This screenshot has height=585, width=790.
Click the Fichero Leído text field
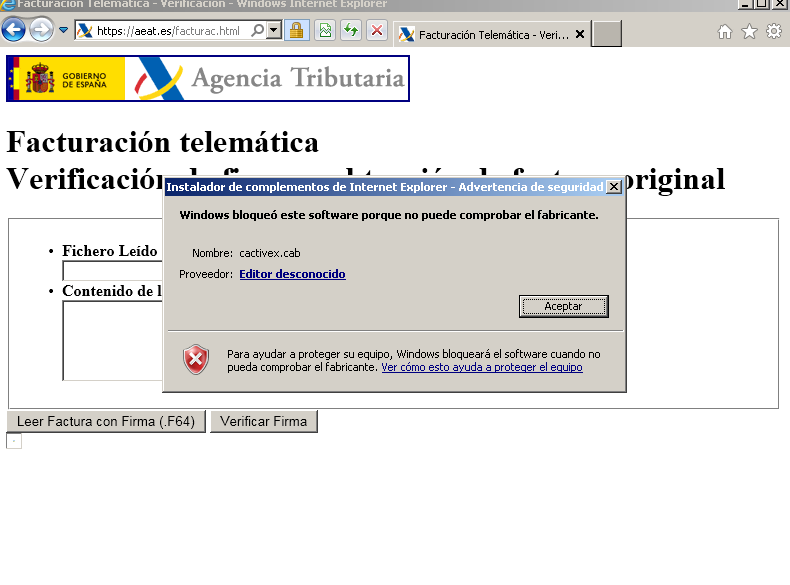point(112,271)
